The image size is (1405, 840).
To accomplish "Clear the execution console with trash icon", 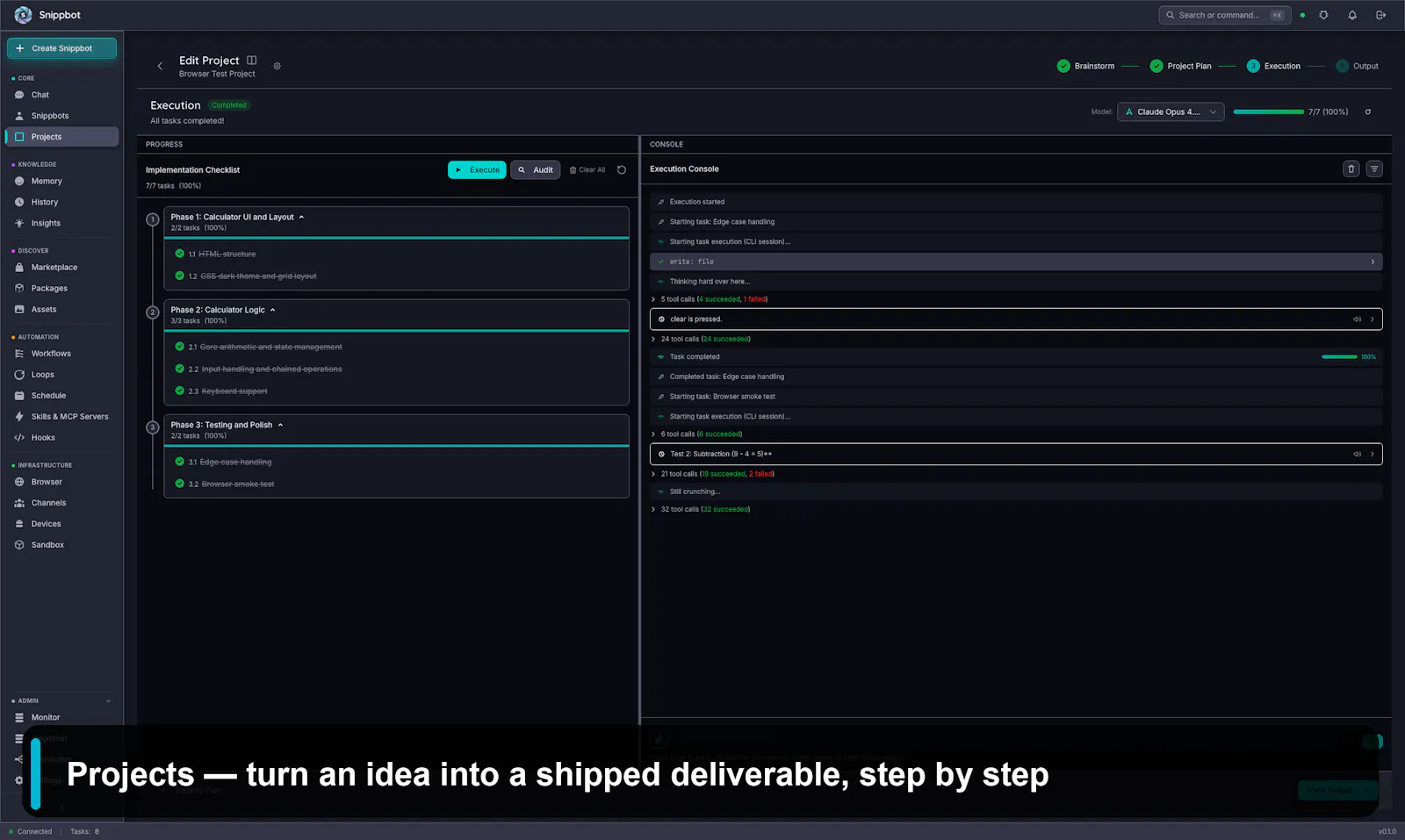I will click(1351, 169).
